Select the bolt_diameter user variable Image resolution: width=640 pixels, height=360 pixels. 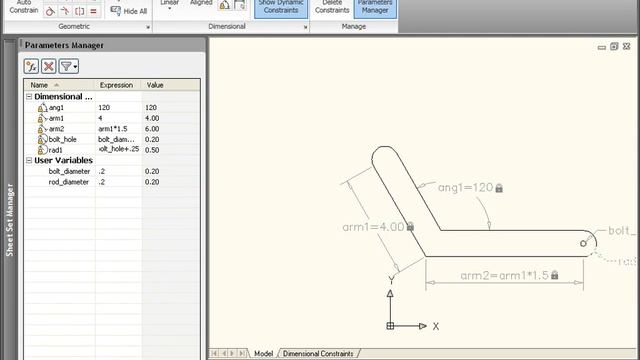click(69, 171)
